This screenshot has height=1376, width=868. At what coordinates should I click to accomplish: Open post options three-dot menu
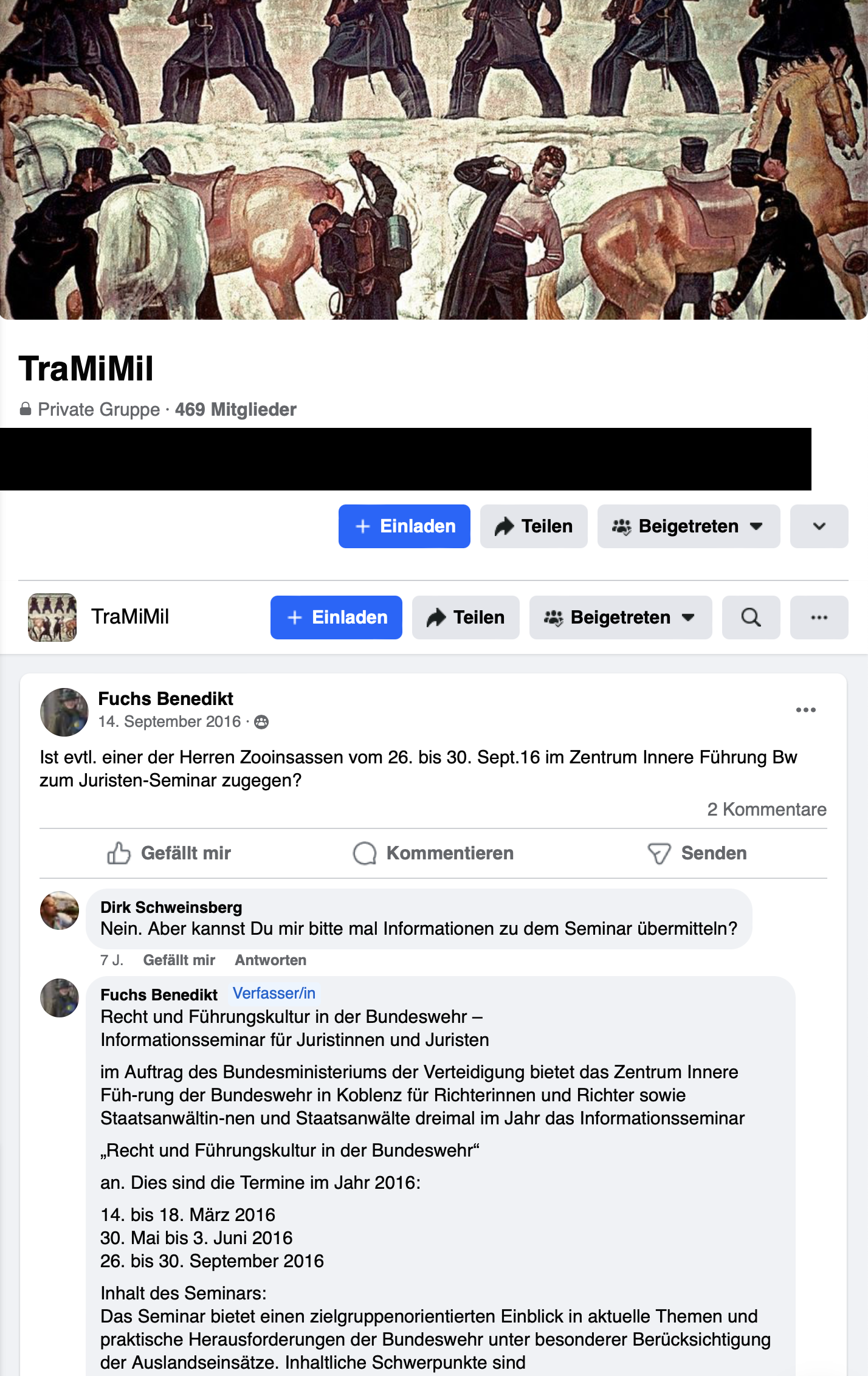coord(805,710)
